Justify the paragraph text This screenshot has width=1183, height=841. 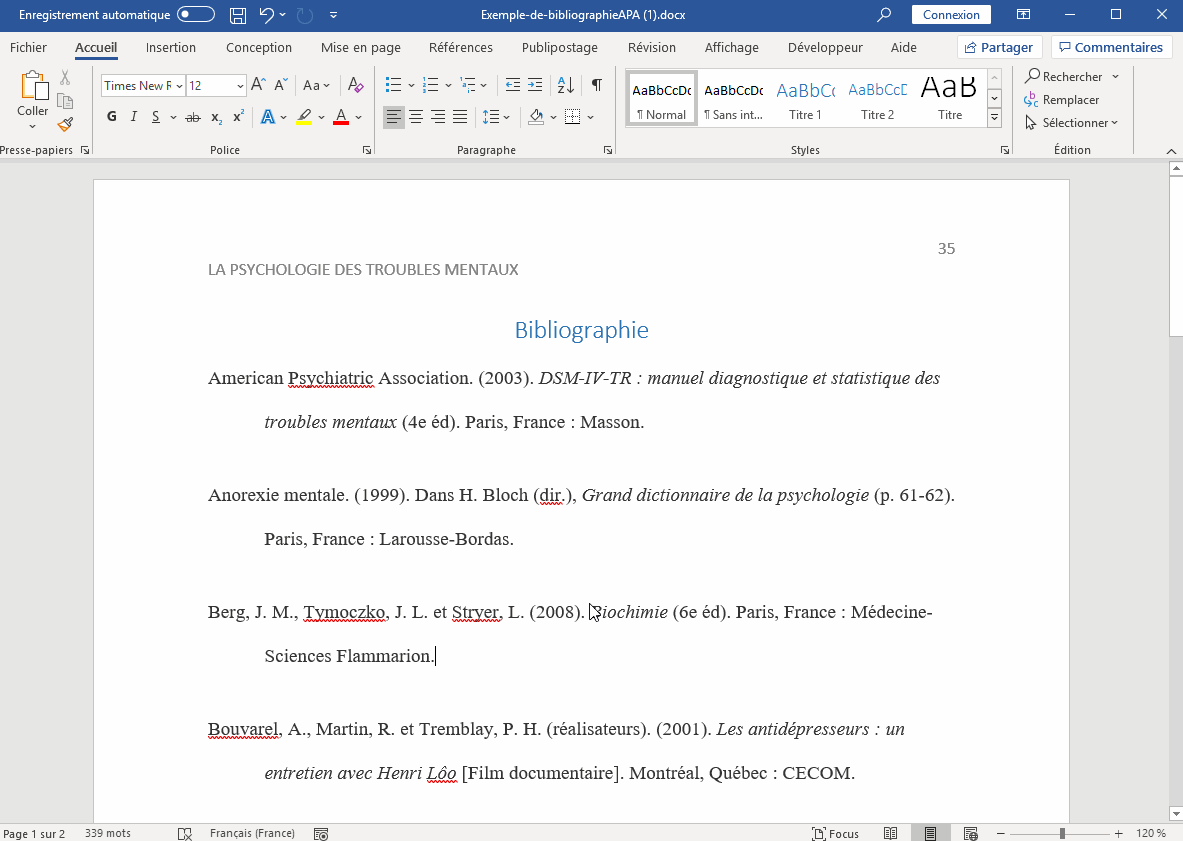pyautogui.click(x=459, y=117)
